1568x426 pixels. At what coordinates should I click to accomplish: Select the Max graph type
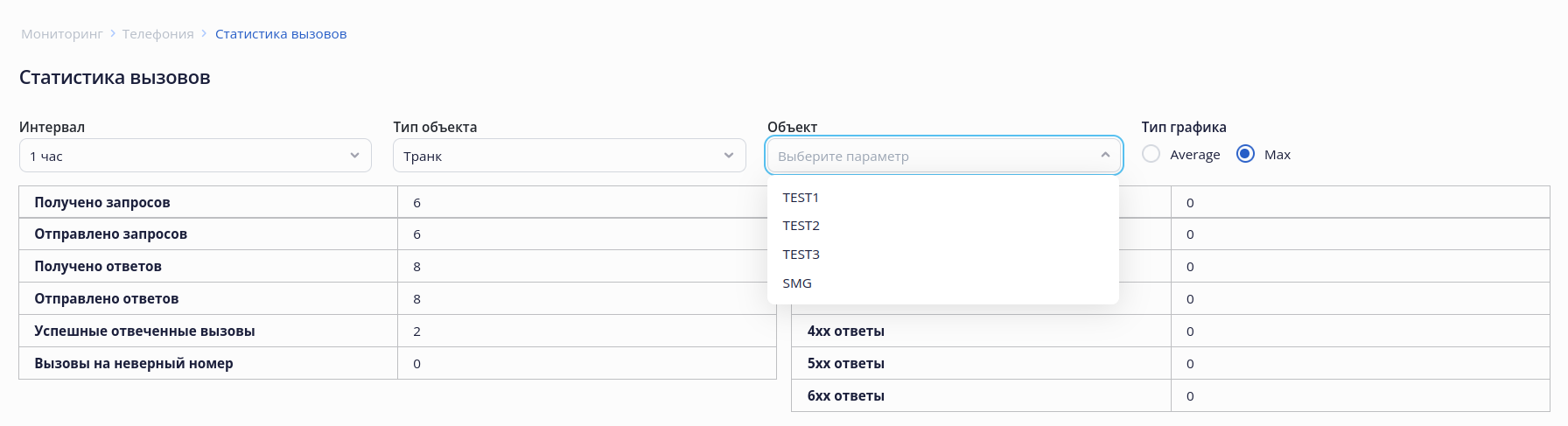(x=1245, y=154)
